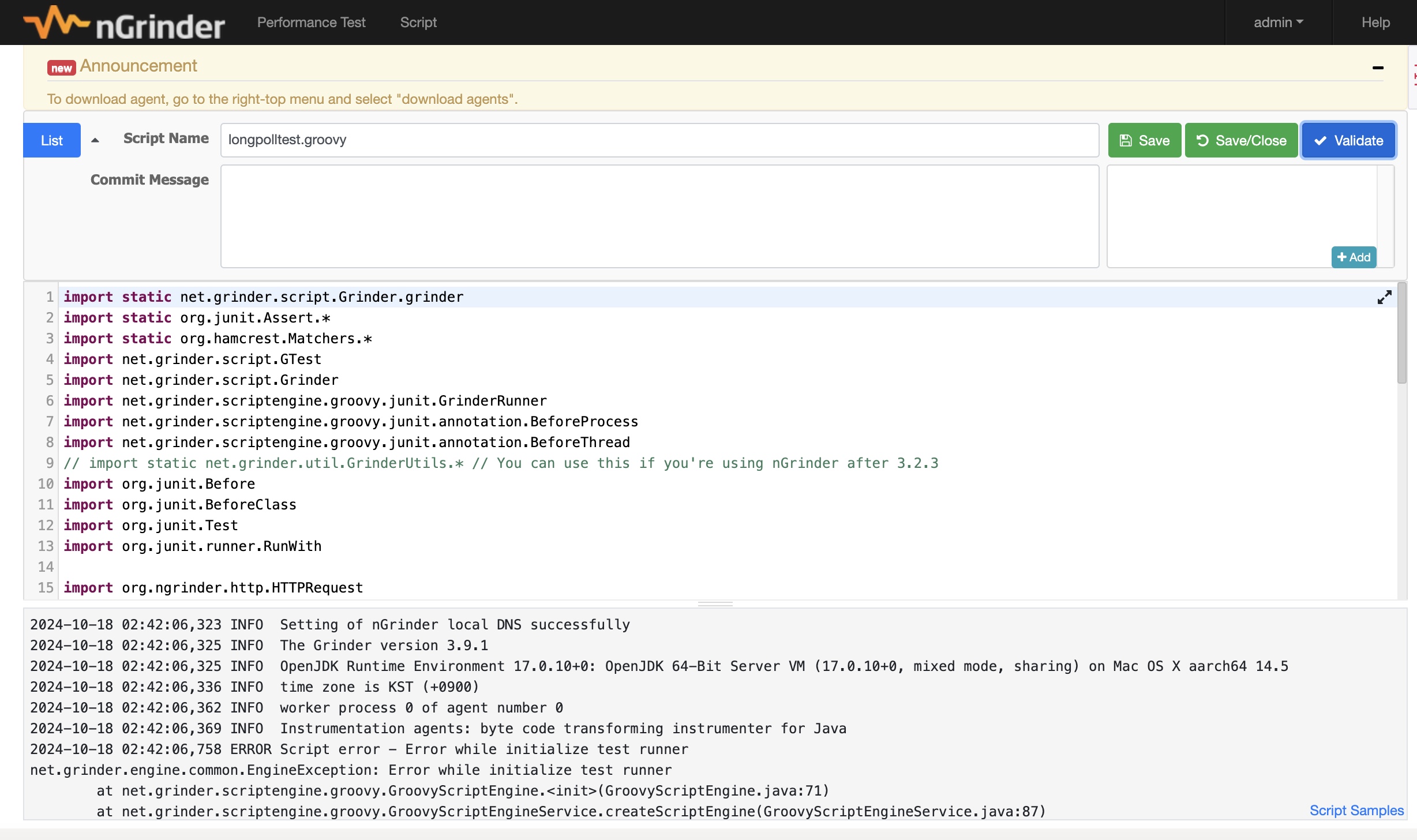
Task: Click the Announcement heading
Action: click(x=138, y=66)
